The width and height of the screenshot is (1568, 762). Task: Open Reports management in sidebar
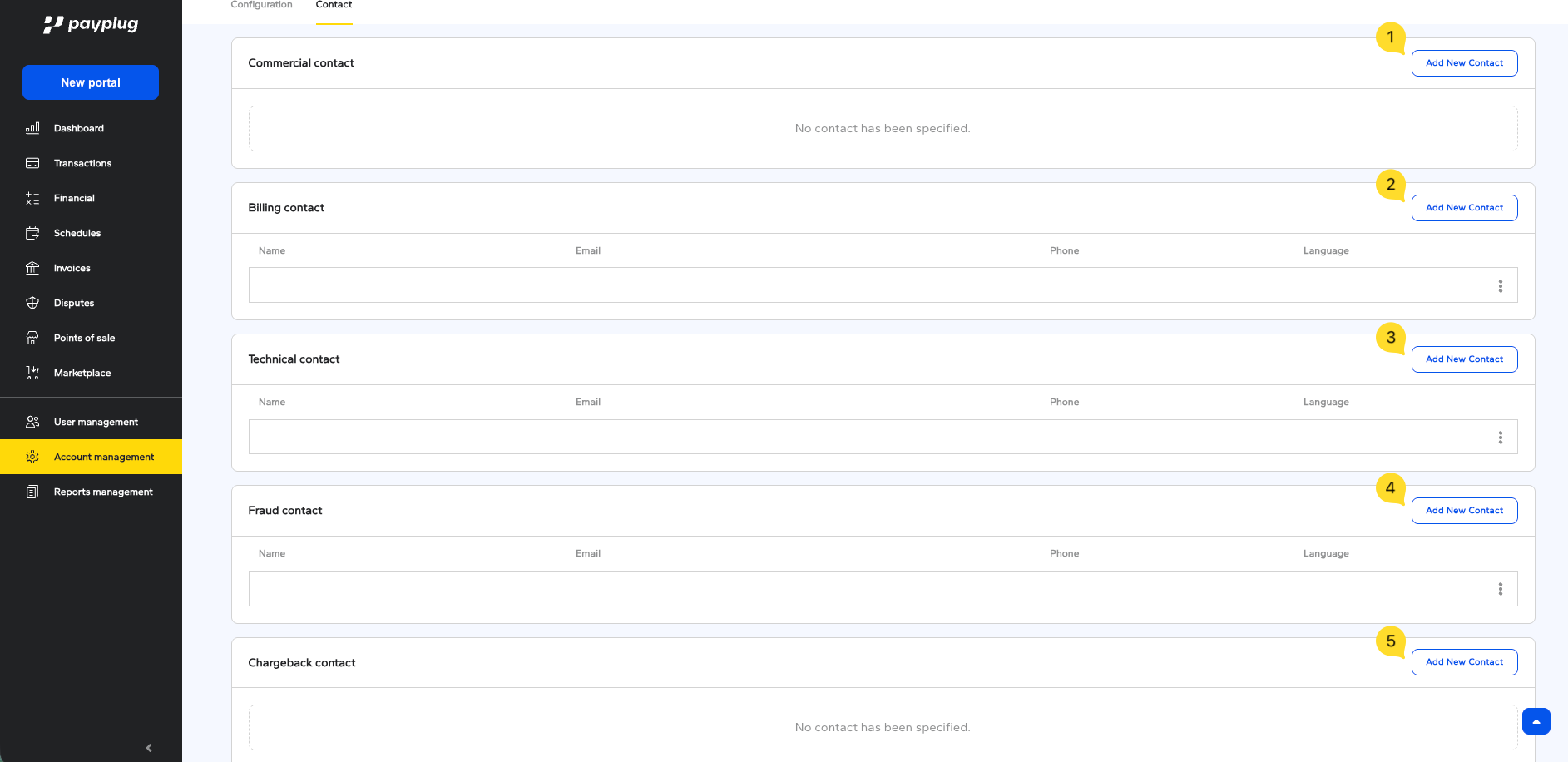tap(103, 492)
